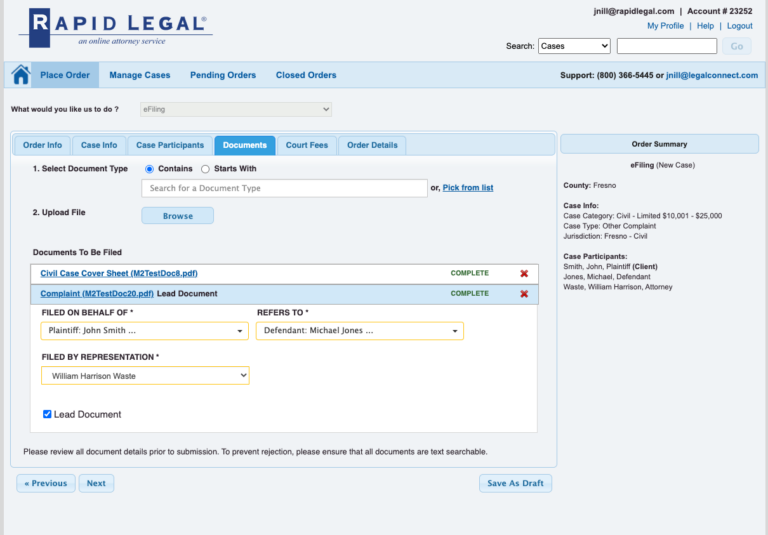
Task: Go to the Order Details tab
Action: [x=372, y=145]
